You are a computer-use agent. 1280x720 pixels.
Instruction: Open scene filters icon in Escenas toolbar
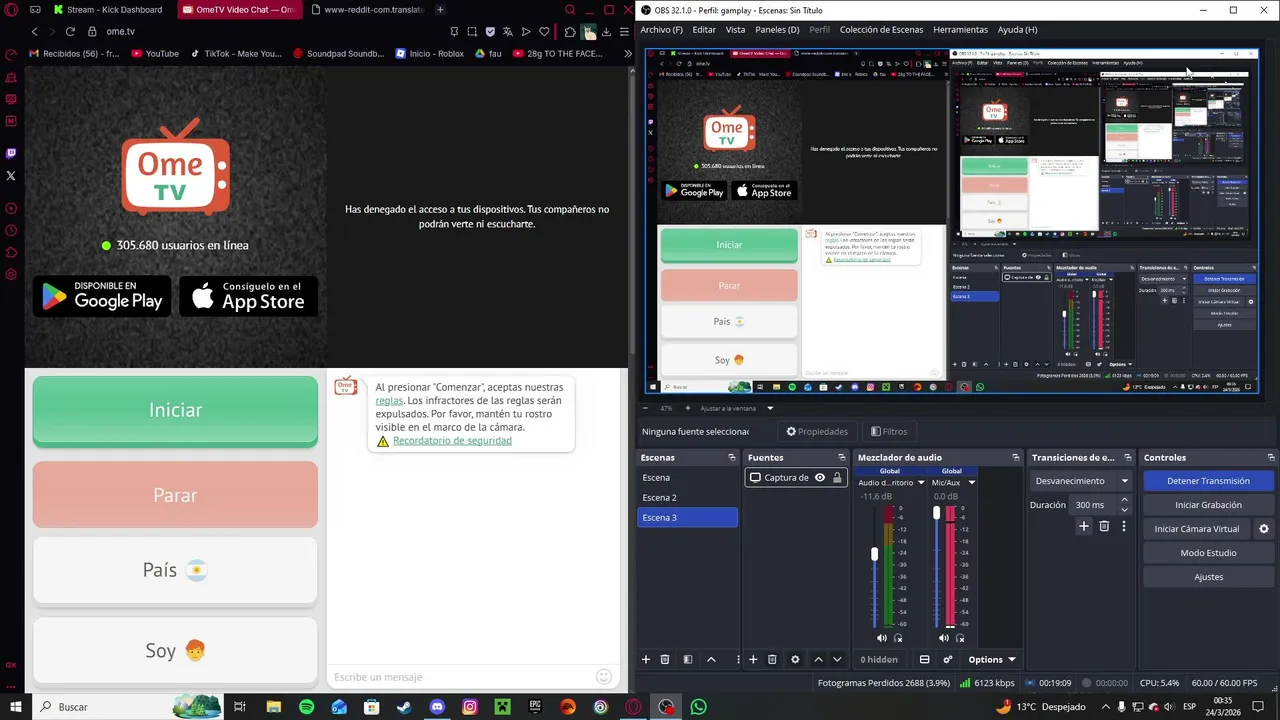click(688, 659)
